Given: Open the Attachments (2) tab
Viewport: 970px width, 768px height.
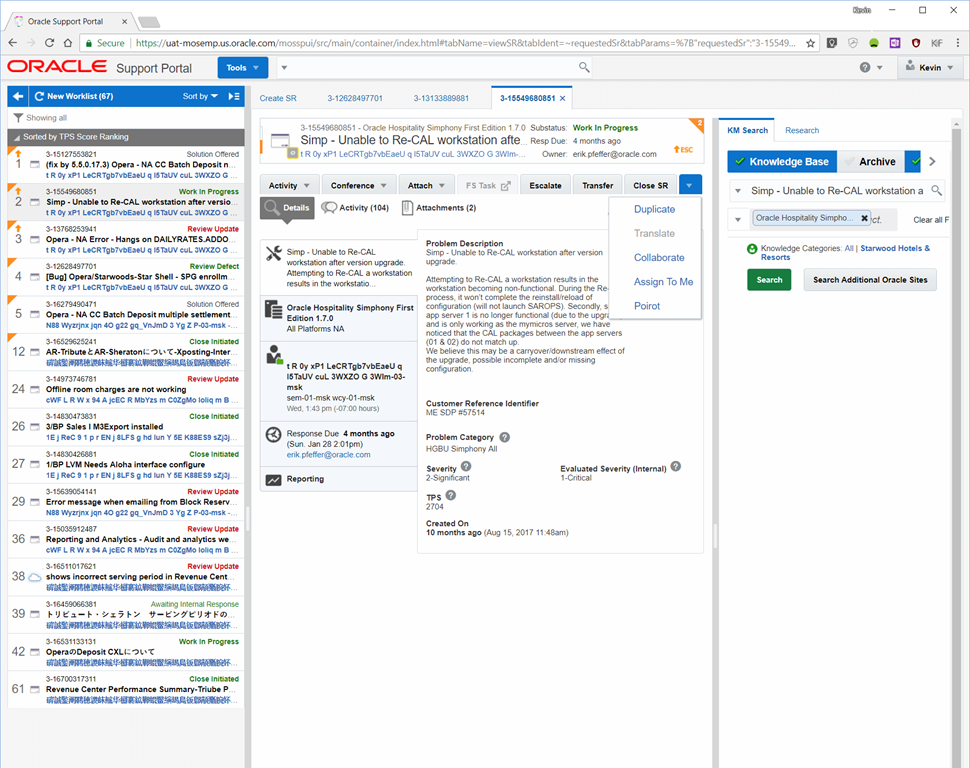Looking at the screenshot, I should [x=439, y=208].
